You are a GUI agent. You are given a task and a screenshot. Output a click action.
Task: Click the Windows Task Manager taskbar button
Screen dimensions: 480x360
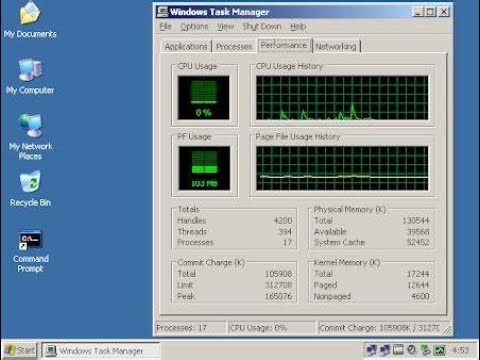click(x=101, y=351)
